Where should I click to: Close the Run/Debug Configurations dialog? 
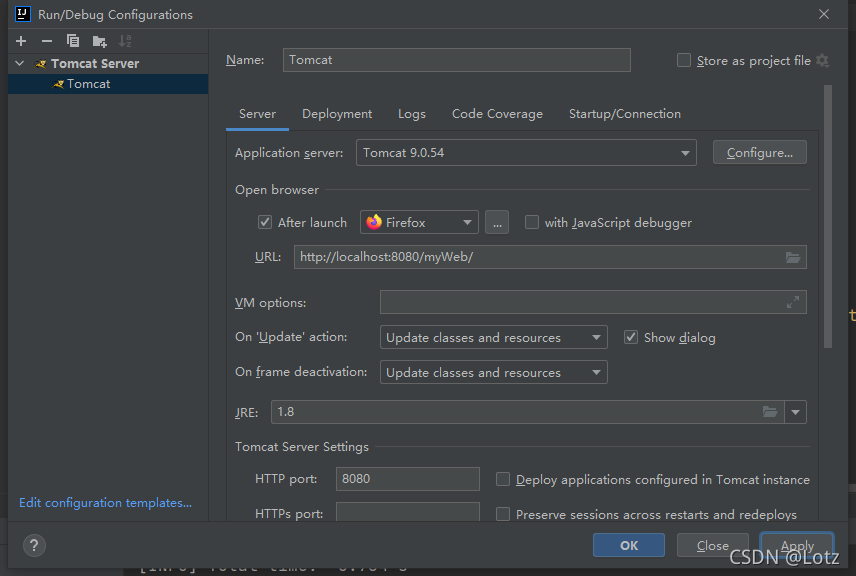click(824, 14)
